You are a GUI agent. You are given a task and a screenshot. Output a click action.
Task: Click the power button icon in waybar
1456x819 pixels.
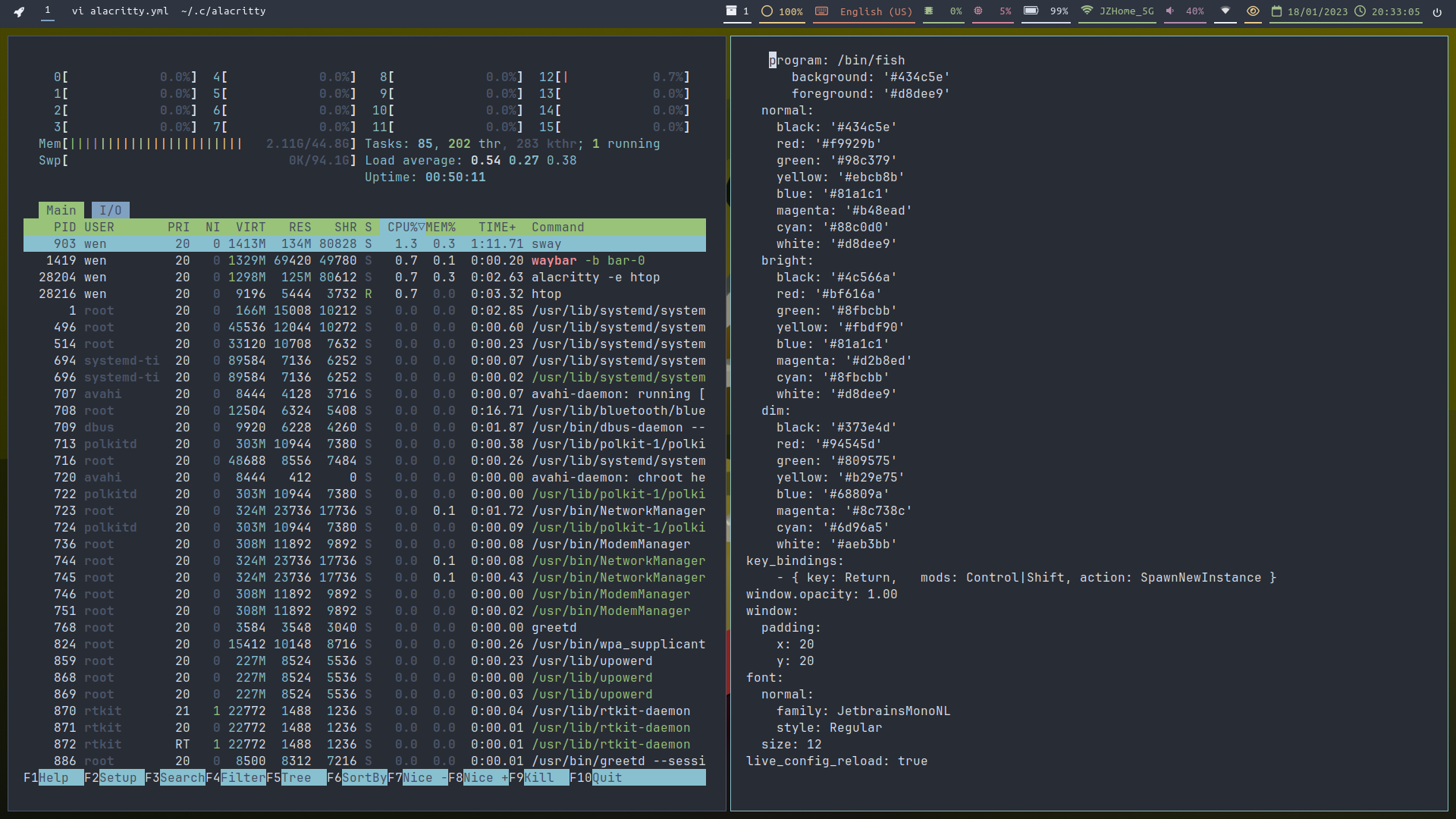point(1437,11)
